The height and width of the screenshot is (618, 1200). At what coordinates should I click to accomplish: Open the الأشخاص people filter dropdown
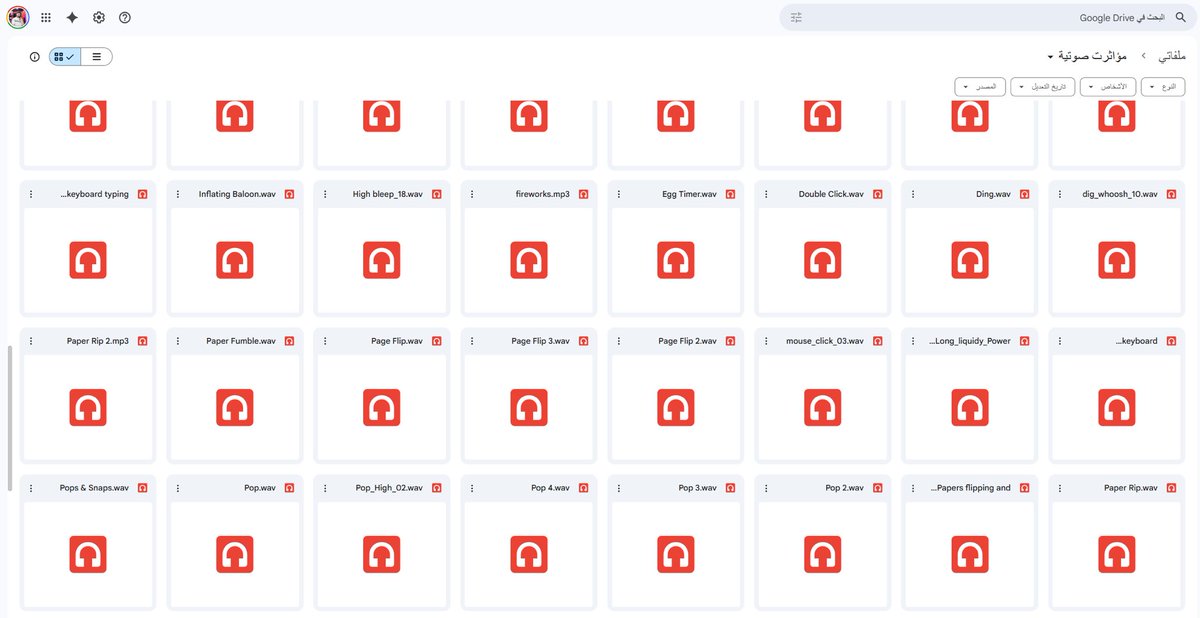pyautogui.click(x=1108, y=87)
